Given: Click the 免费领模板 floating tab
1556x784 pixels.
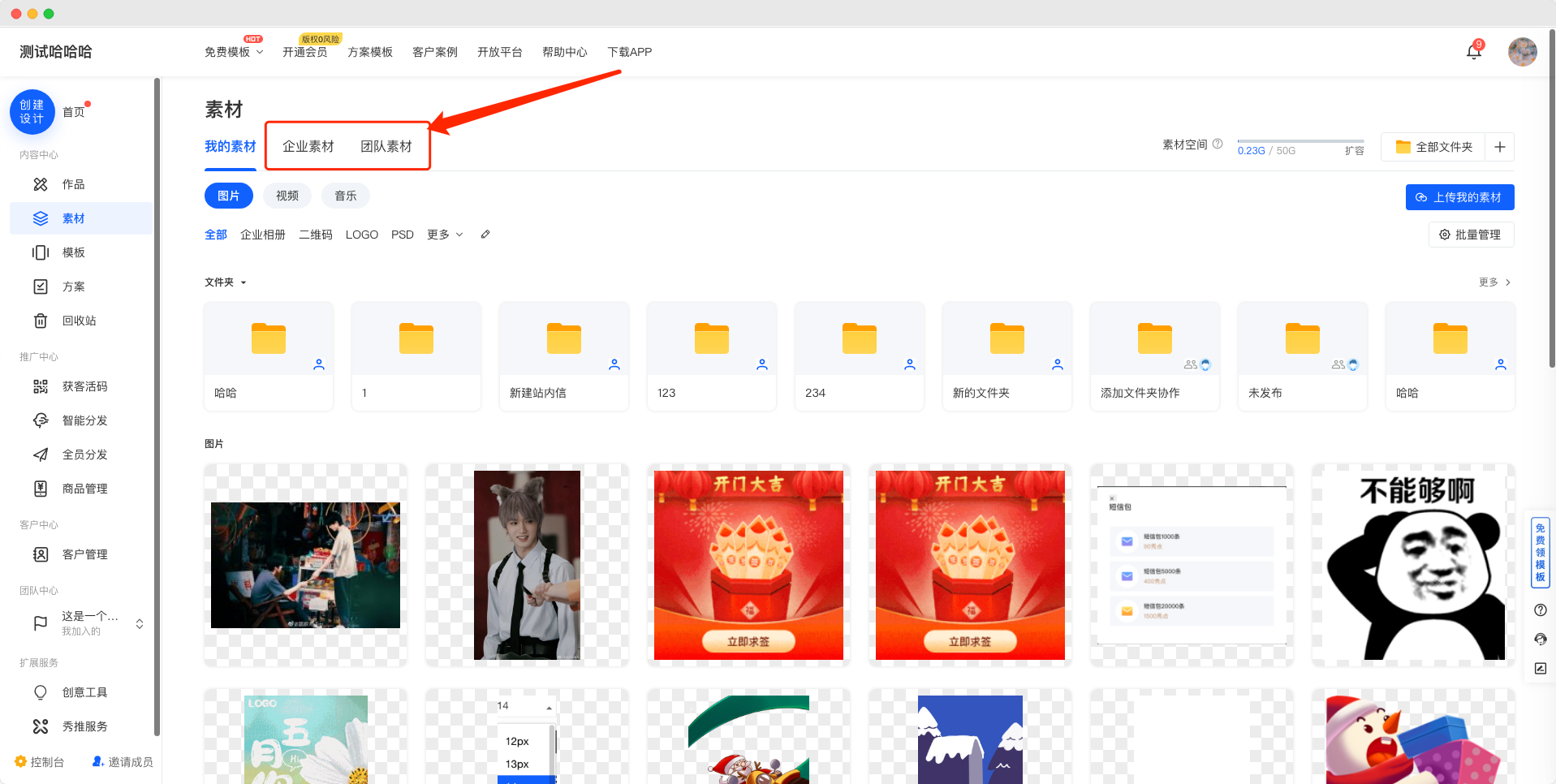Looking at the screenshot, I should click(1540, 553).
